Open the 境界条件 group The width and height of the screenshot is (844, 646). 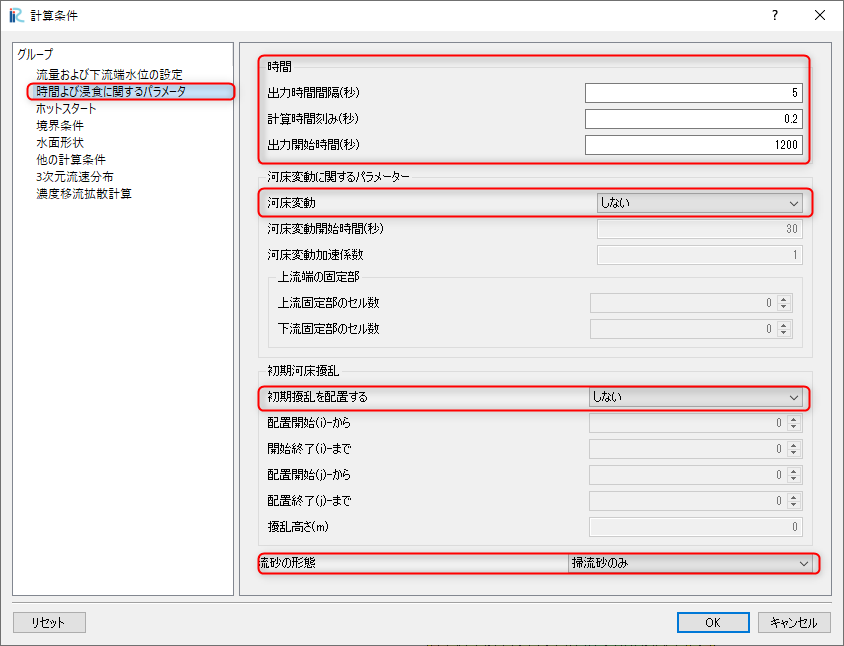pos(60,125)
